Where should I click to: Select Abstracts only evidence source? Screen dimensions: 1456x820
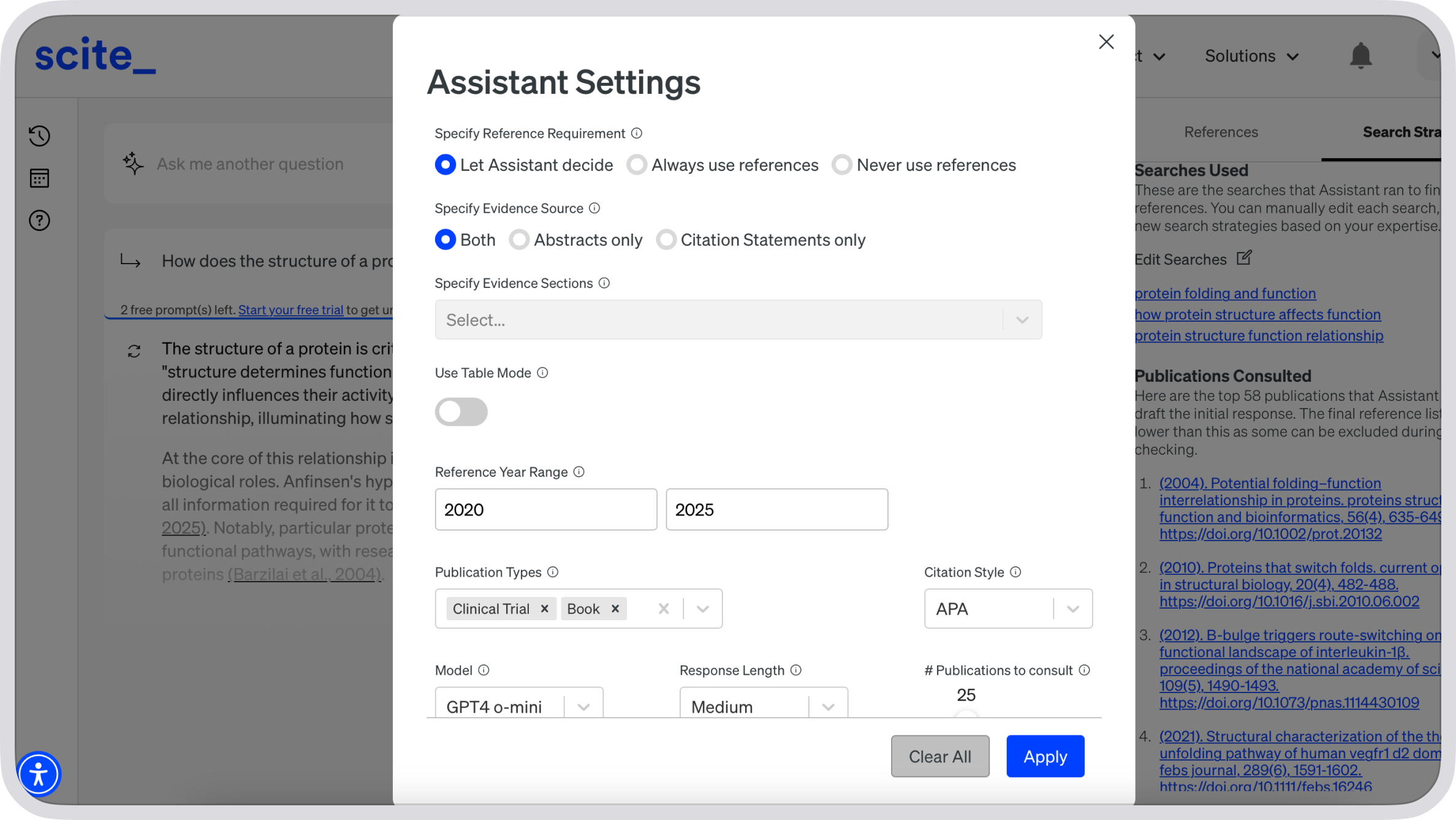click(x=520, y=240)
